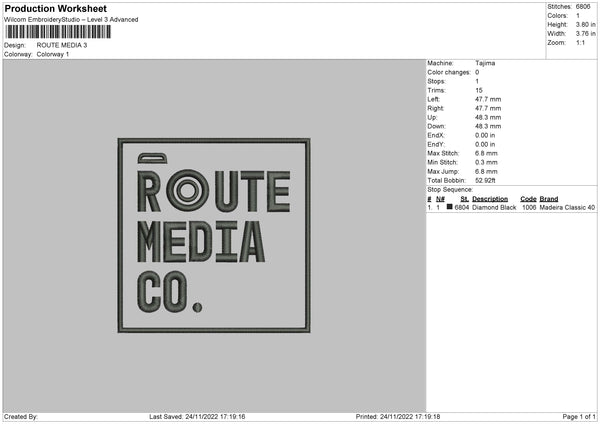Click the Zoom value 1:1
This screenshot has width=600, height=424.
point(580,42)
